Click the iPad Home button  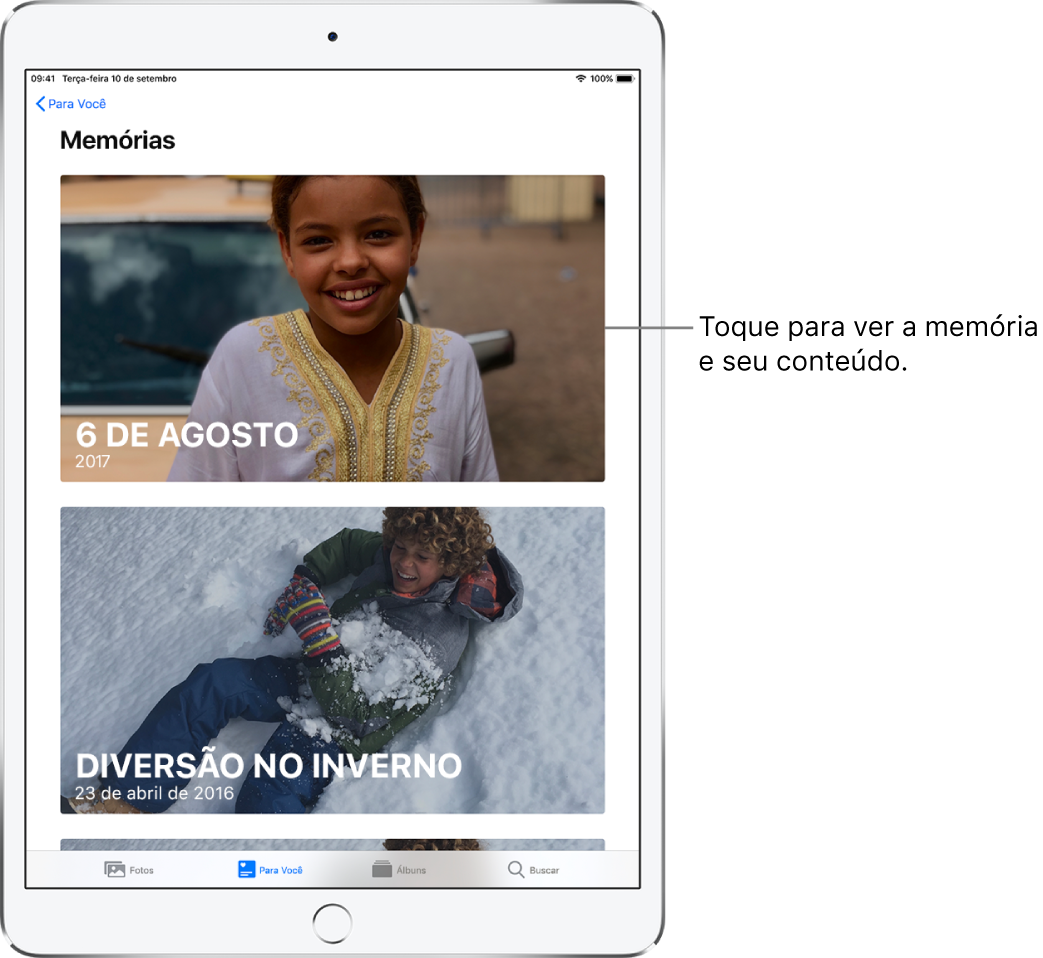332,923
